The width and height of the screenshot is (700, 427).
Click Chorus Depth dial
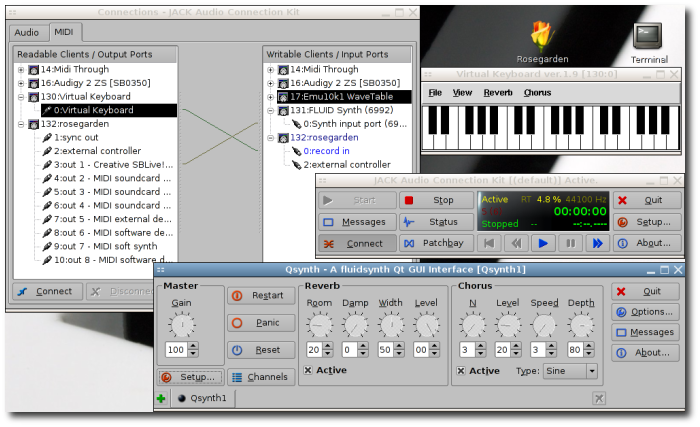[x=581, y=325]
